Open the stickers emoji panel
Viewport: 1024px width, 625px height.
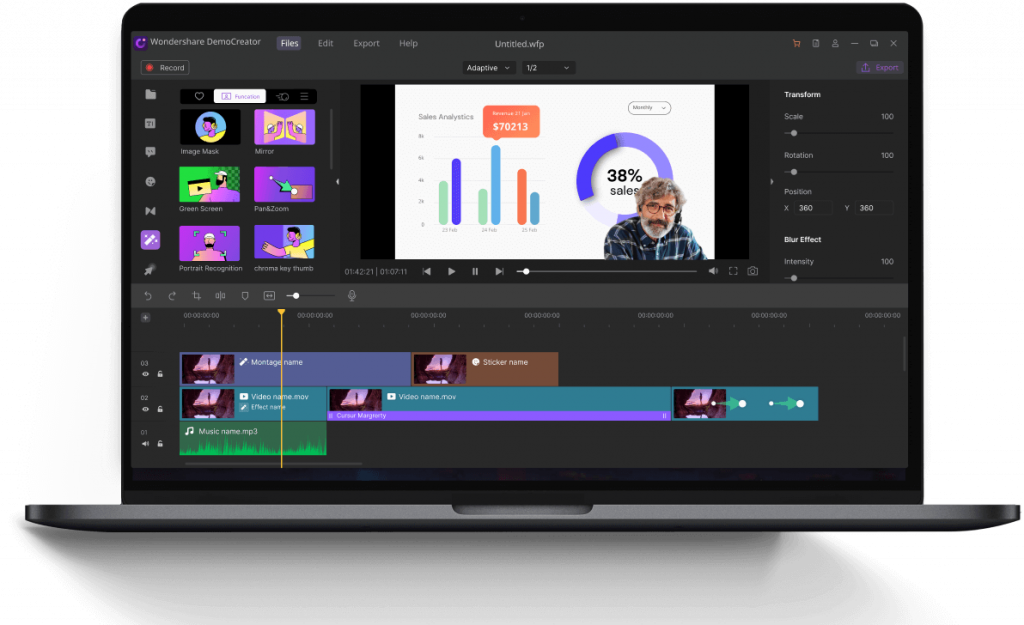[x=150, y=182]
